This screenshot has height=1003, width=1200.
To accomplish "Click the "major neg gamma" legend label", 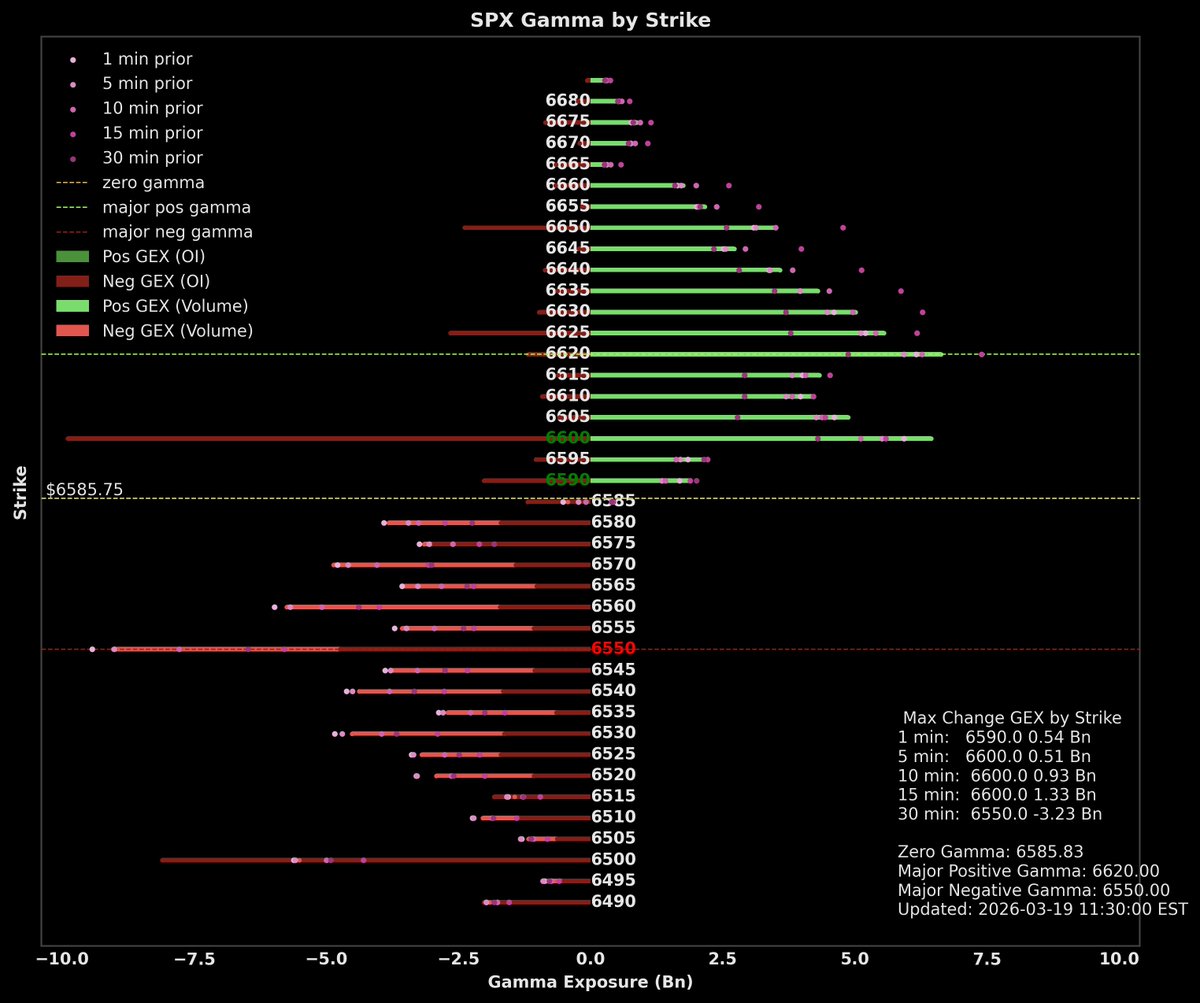I will coord(177,232).
